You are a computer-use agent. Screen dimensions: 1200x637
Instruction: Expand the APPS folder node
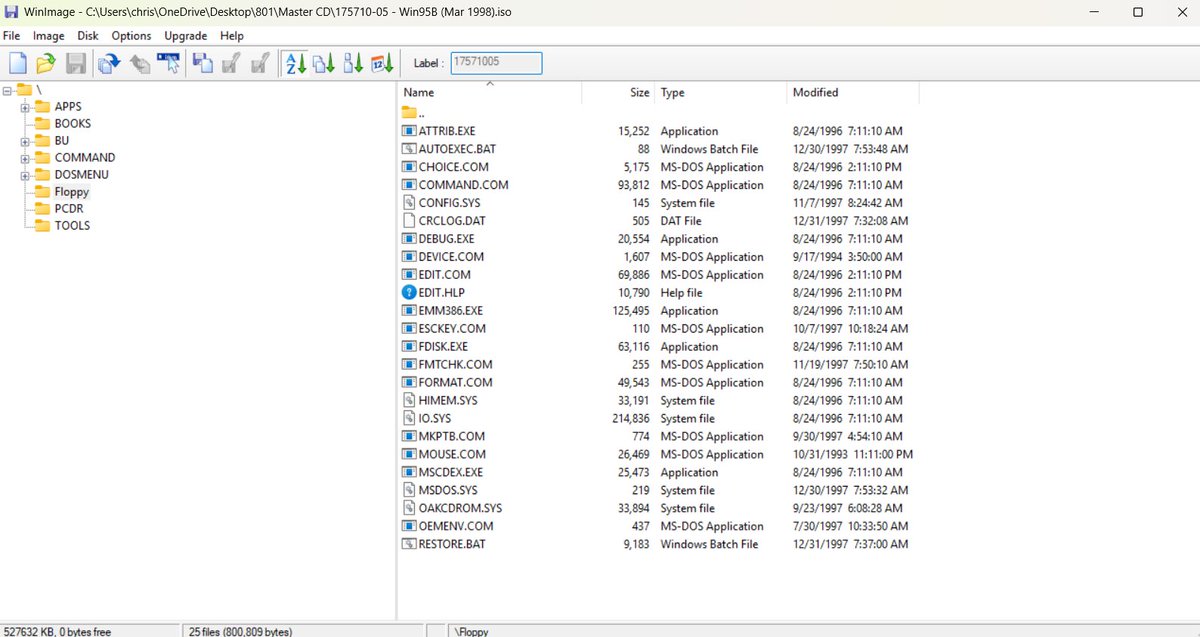[25, 107]
